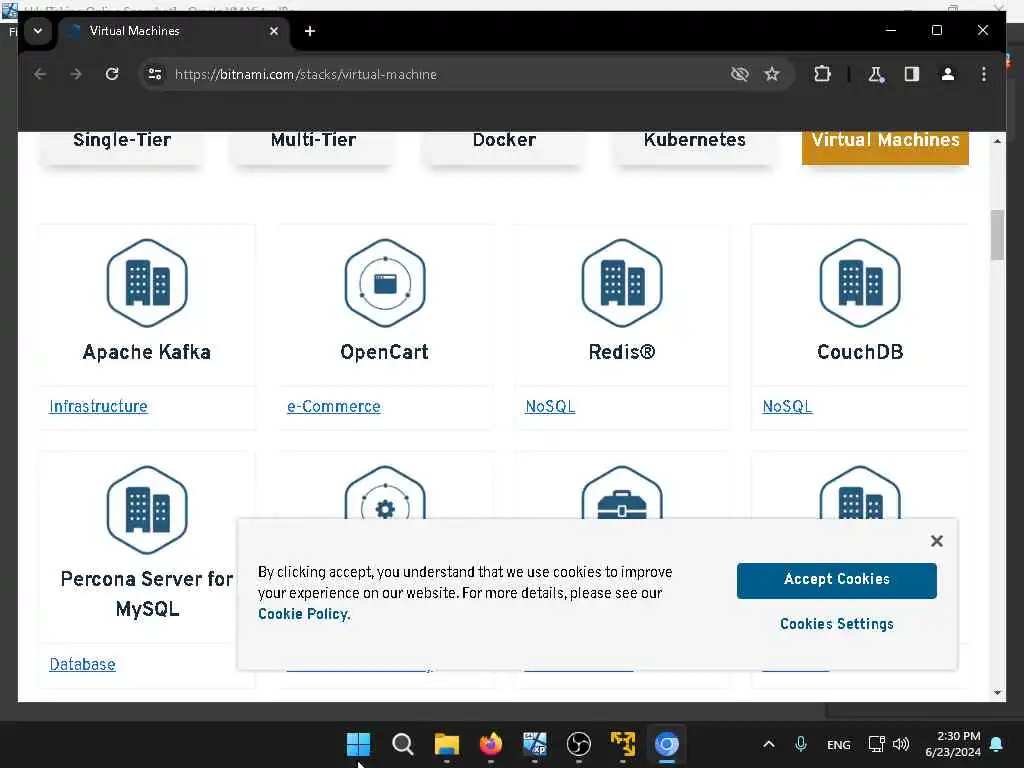Click the microphone tray icon
This screenshot has height=768, width=1024.
[x=801, y=744]
